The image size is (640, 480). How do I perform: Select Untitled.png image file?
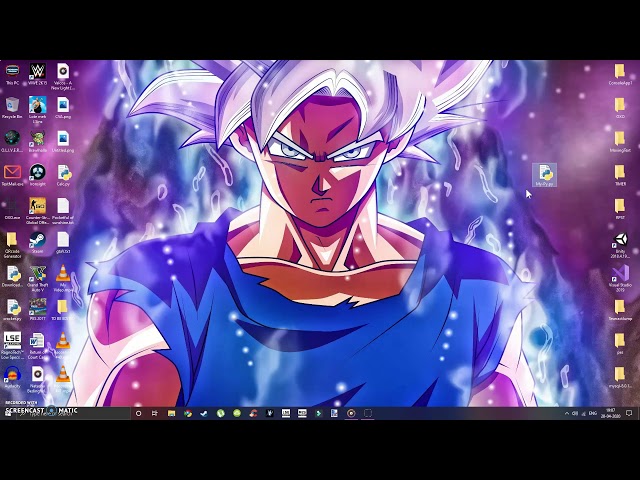click(63, 141)
